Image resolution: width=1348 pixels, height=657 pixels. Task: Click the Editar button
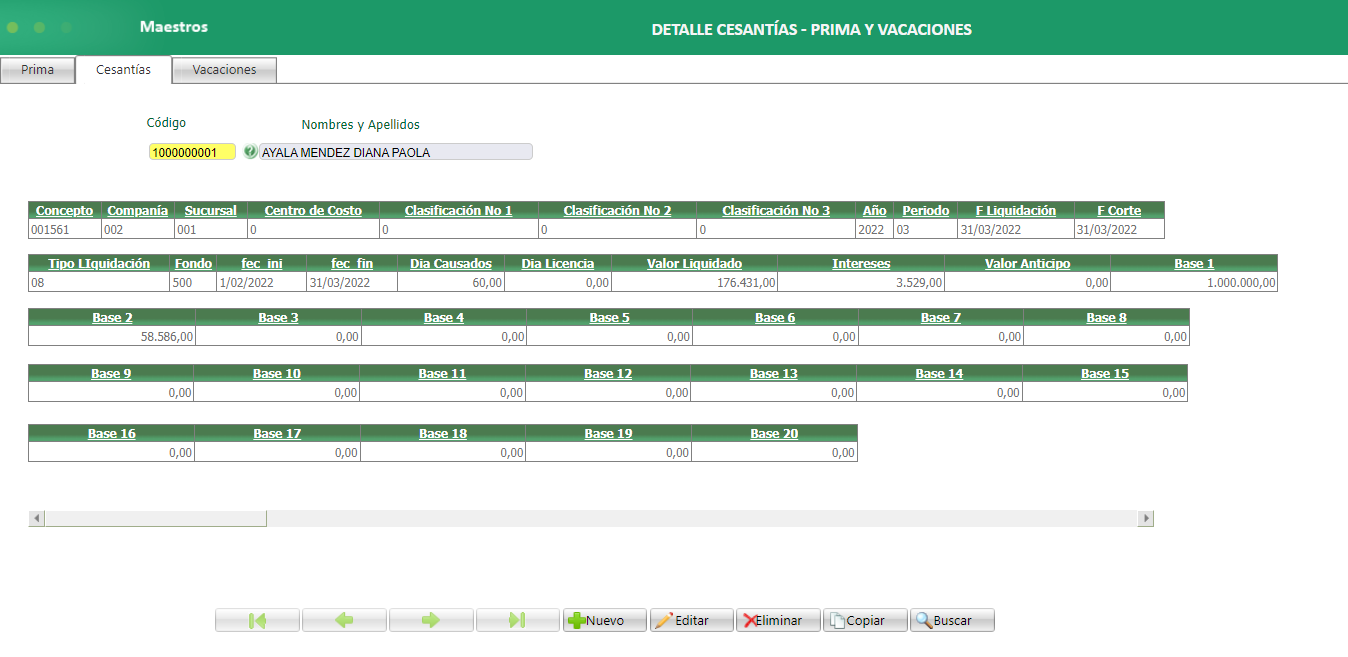pyautogui.click(x=692, y=620)
